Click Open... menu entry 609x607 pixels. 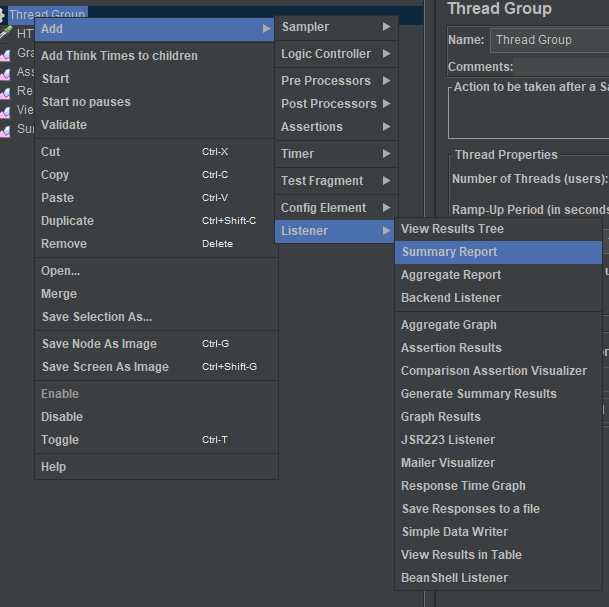click(156, 271)
